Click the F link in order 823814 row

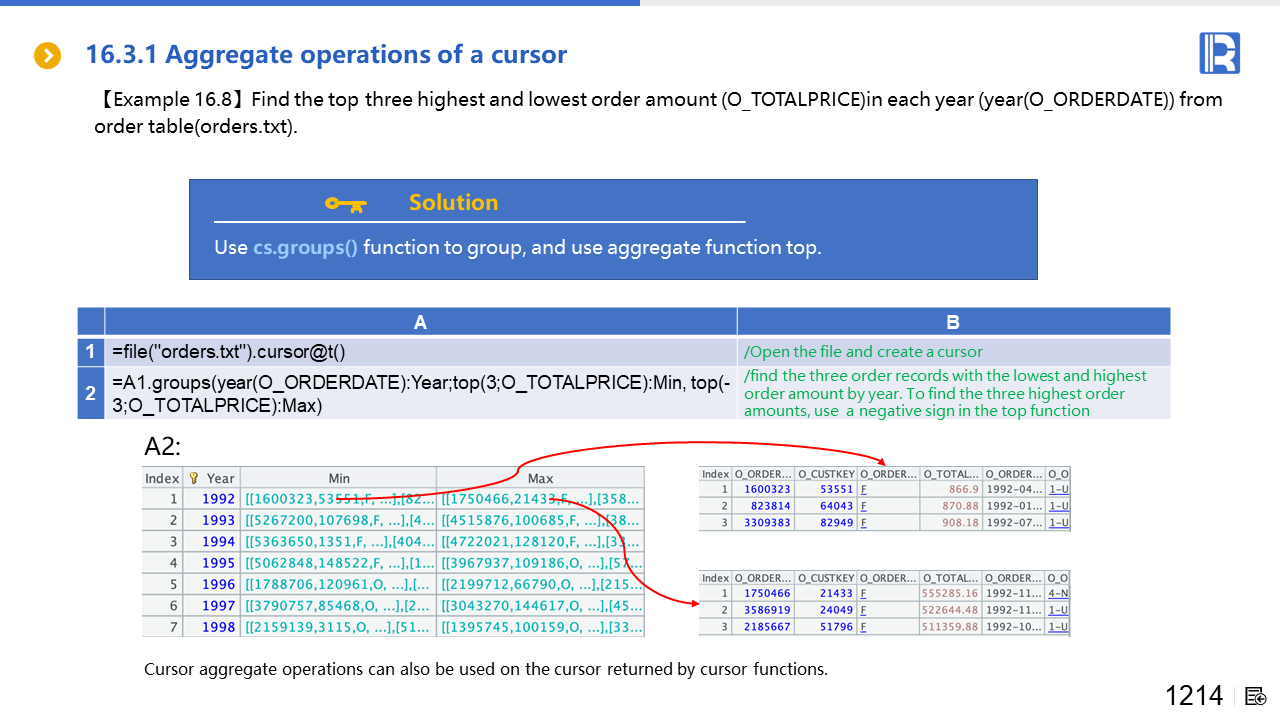click(x=863, y=506)
